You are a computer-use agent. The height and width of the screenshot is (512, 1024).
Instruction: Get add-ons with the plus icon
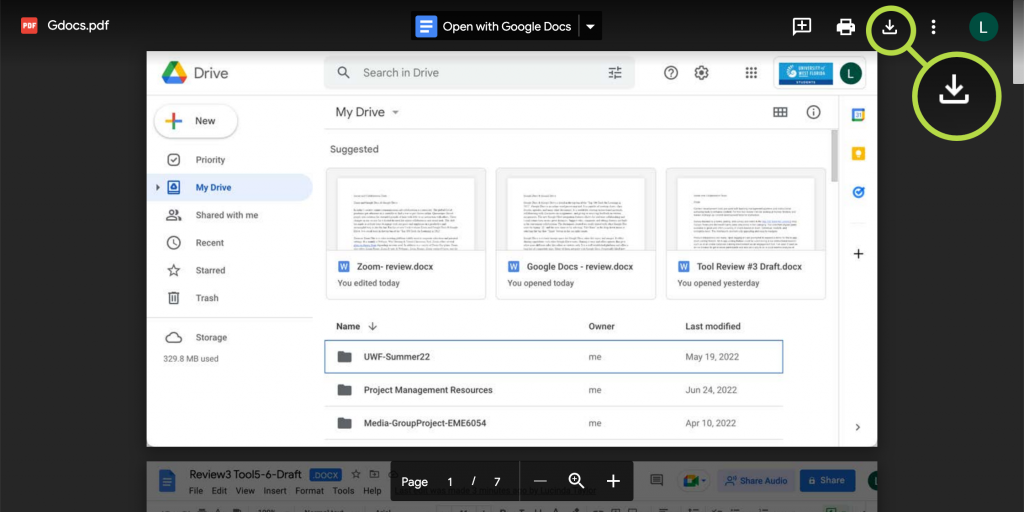coord(859,253)
